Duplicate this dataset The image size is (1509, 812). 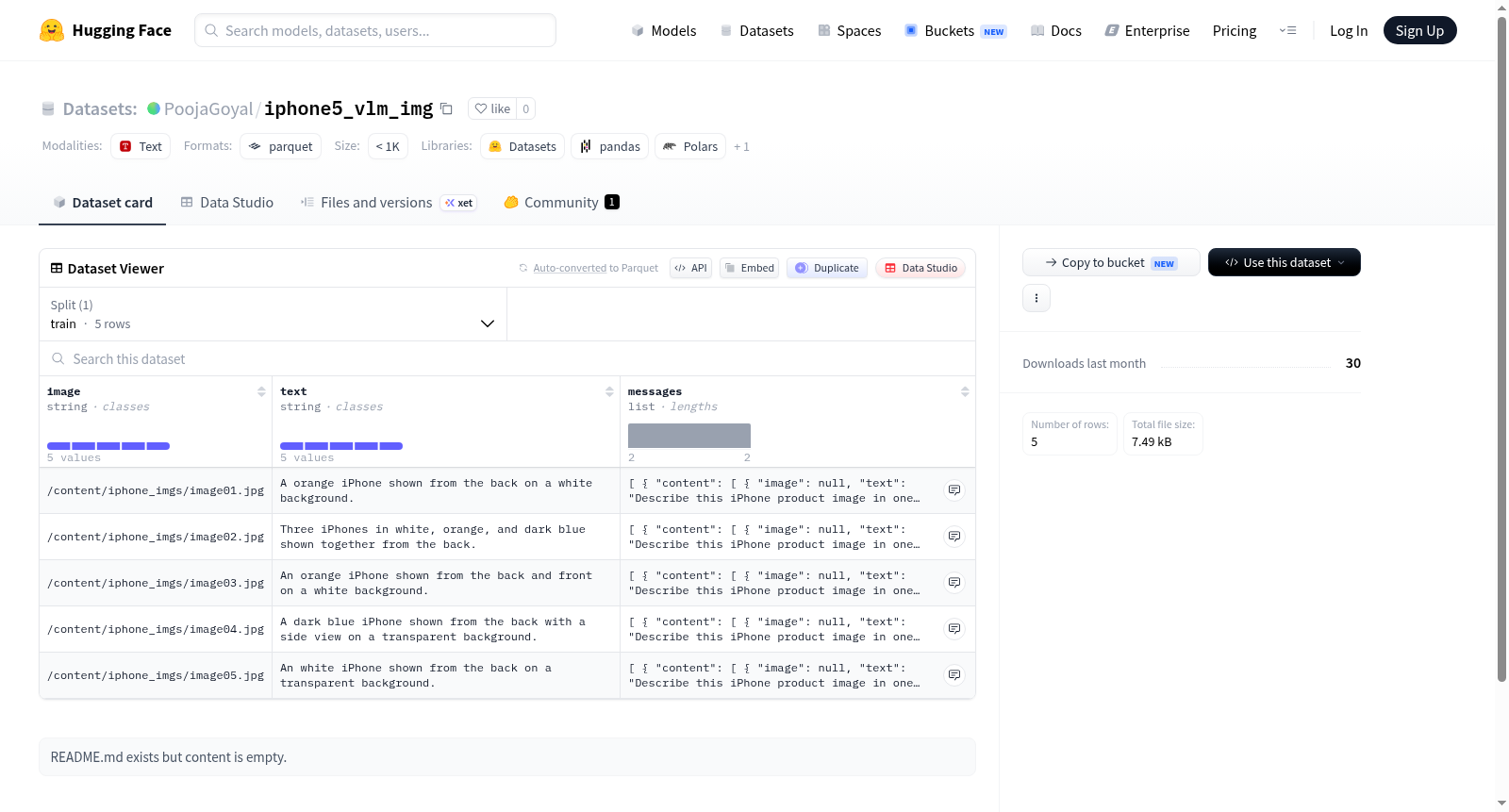(x=827, y=268)
